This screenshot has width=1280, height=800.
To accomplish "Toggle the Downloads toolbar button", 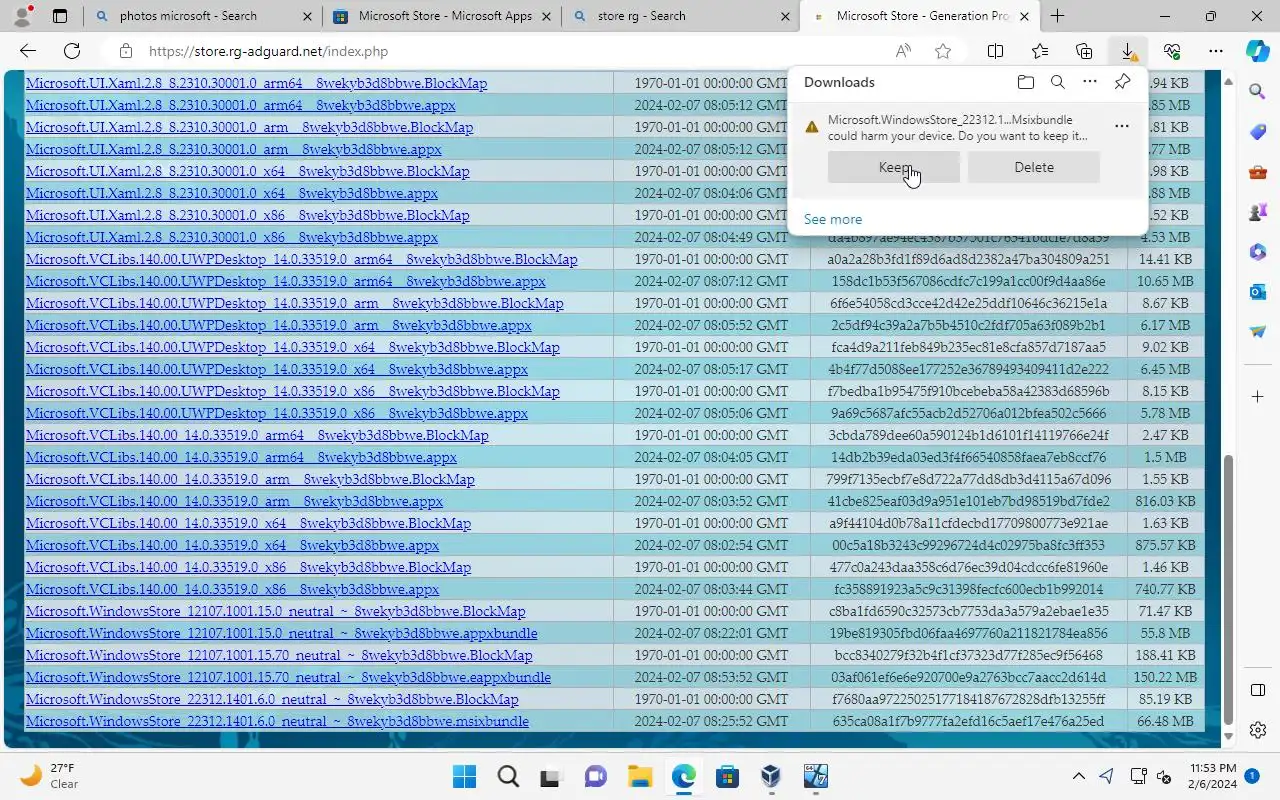I will 1128,51.
